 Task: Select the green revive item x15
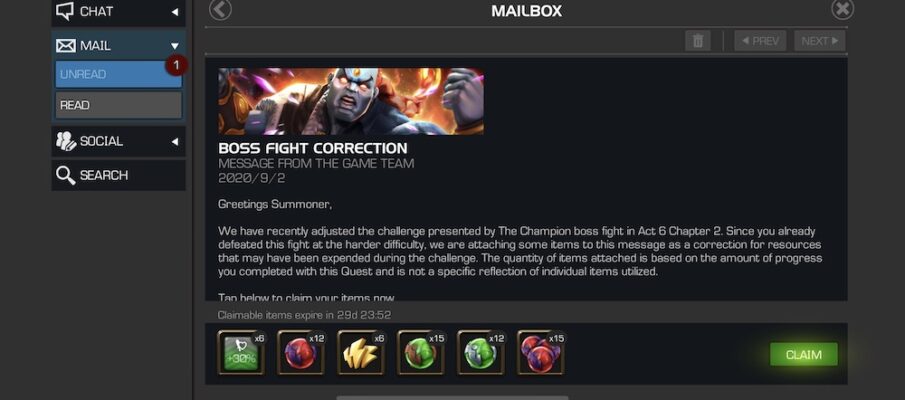pyautogui.click(x=421, y=353)
